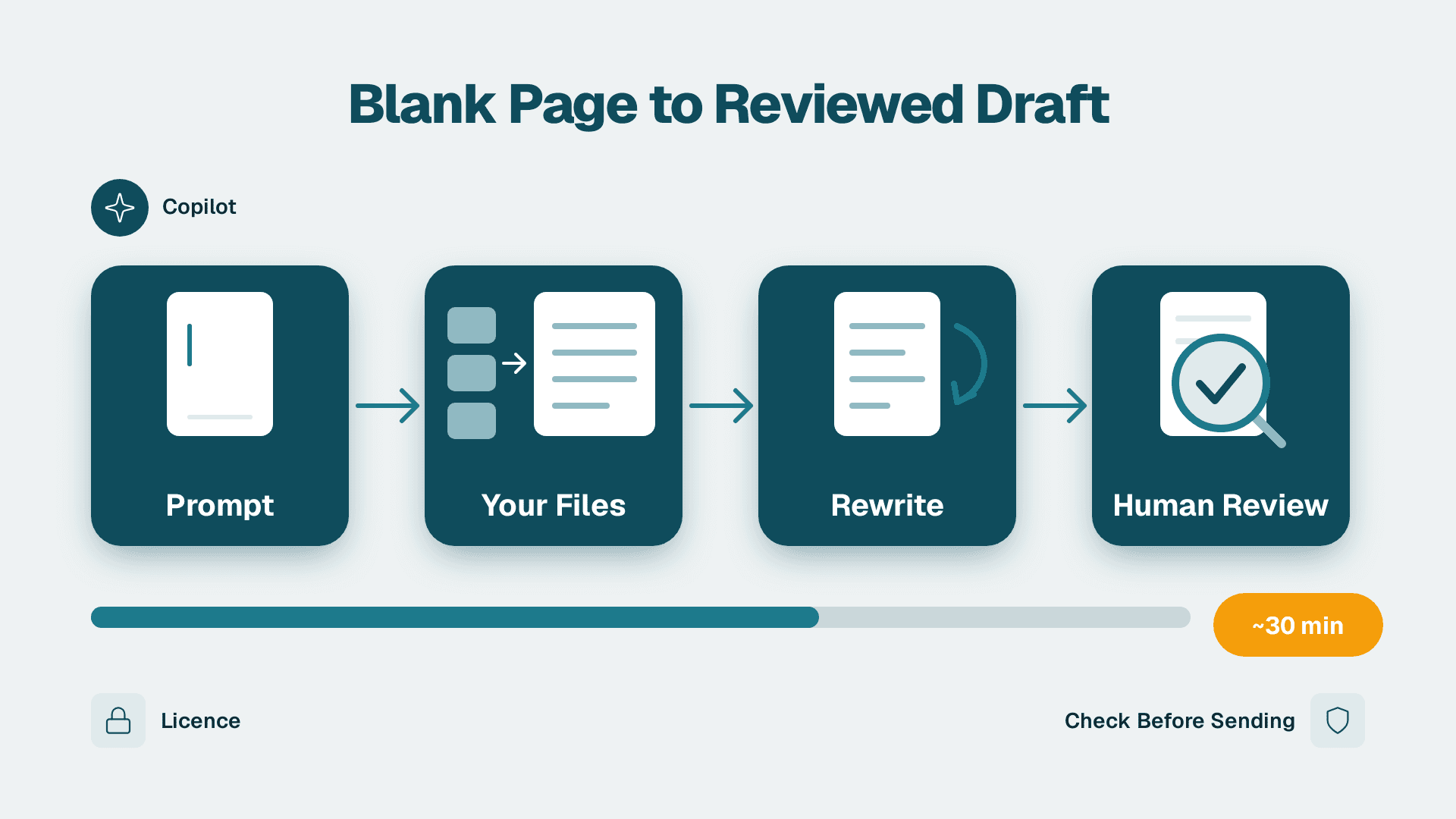1456x819 pixels.
Task: Click the Licence lock icon
Action: tap(118, 720)
